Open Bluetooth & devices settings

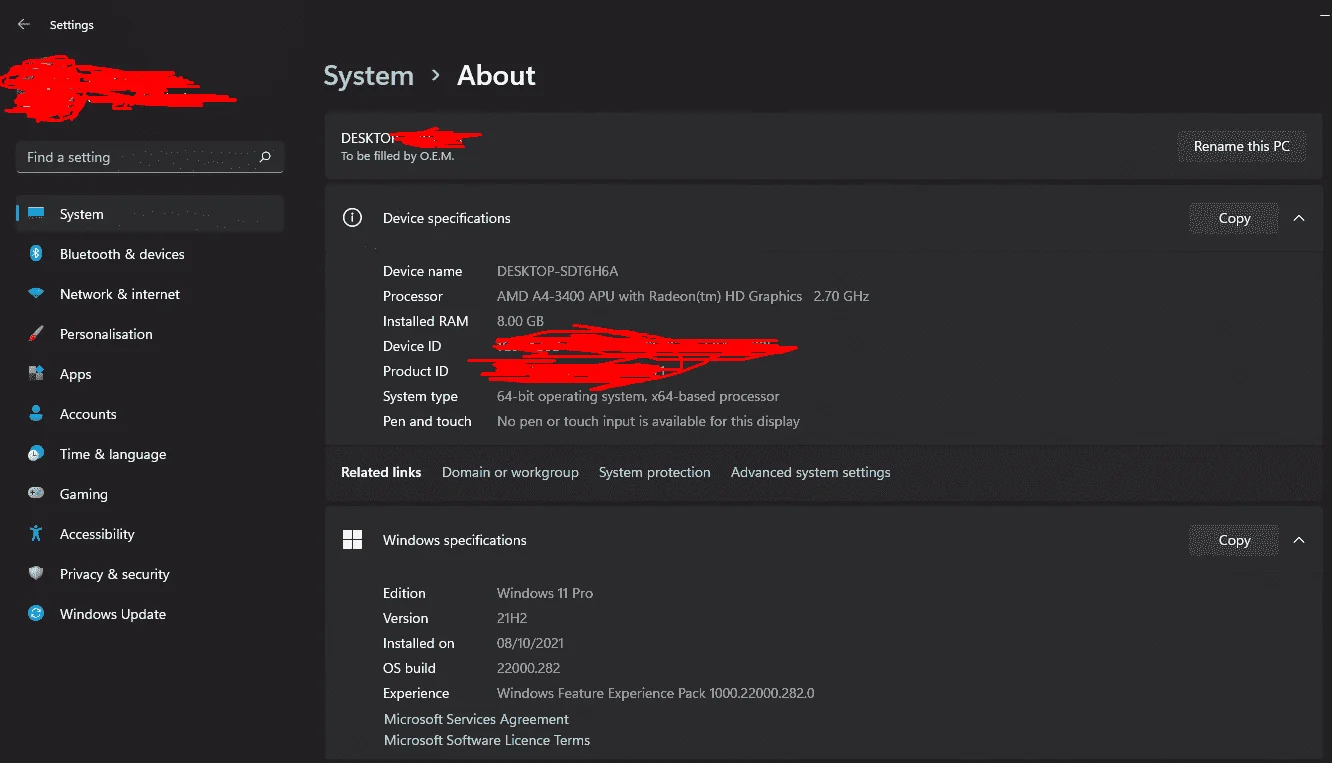[150, 254]
